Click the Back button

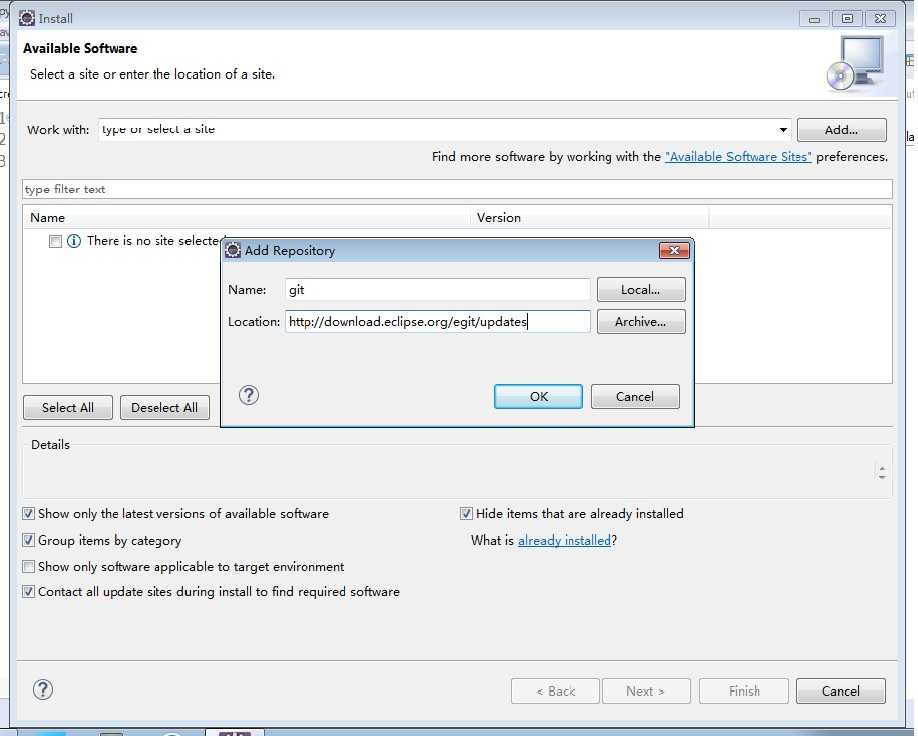tap(555, 691)
